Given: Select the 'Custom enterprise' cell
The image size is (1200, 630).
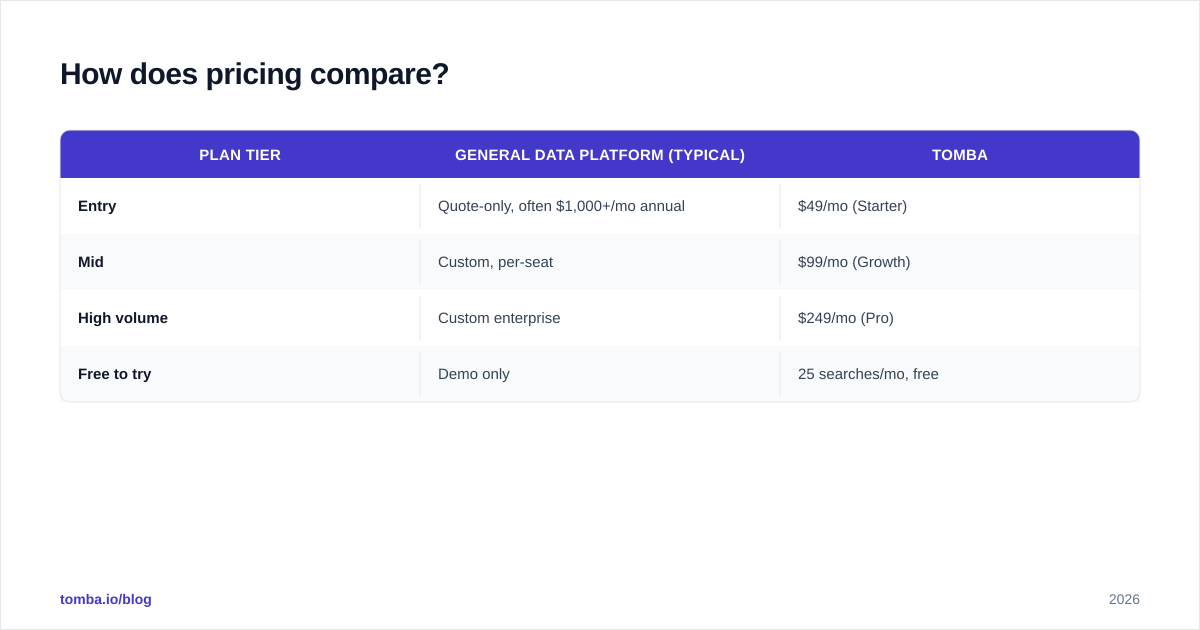Looking at the screenshot, I should coord(600,318).
